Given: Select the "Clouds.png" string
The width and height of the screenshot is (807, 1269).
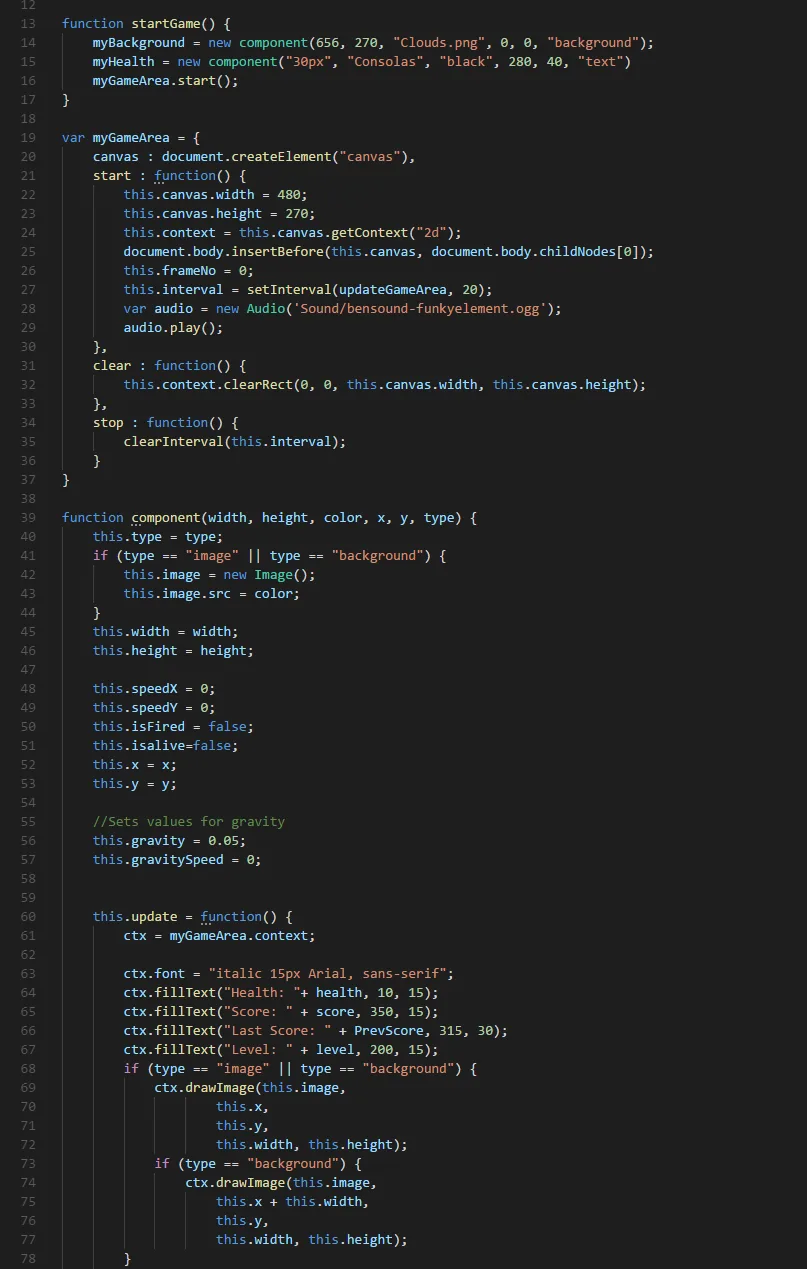Looking at the screenshot, I should pos(439,42).
